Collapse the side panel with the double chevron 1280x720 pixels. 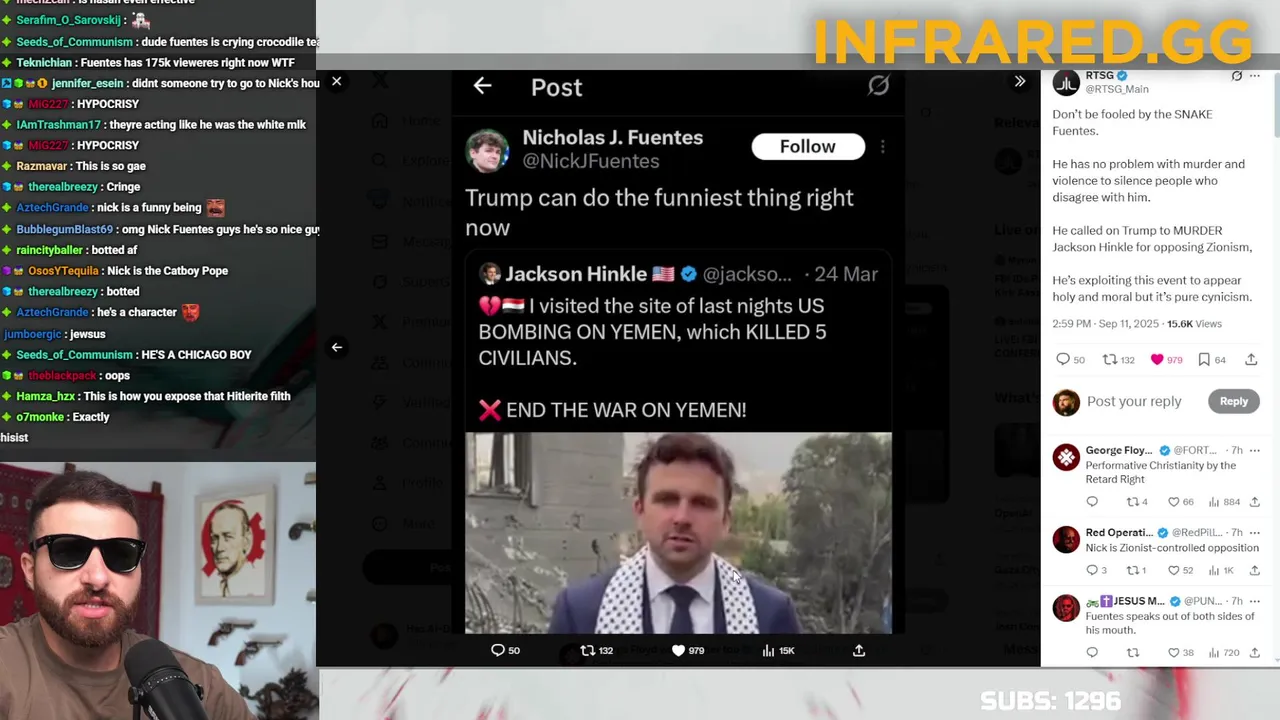click(x=1019, y=82)
